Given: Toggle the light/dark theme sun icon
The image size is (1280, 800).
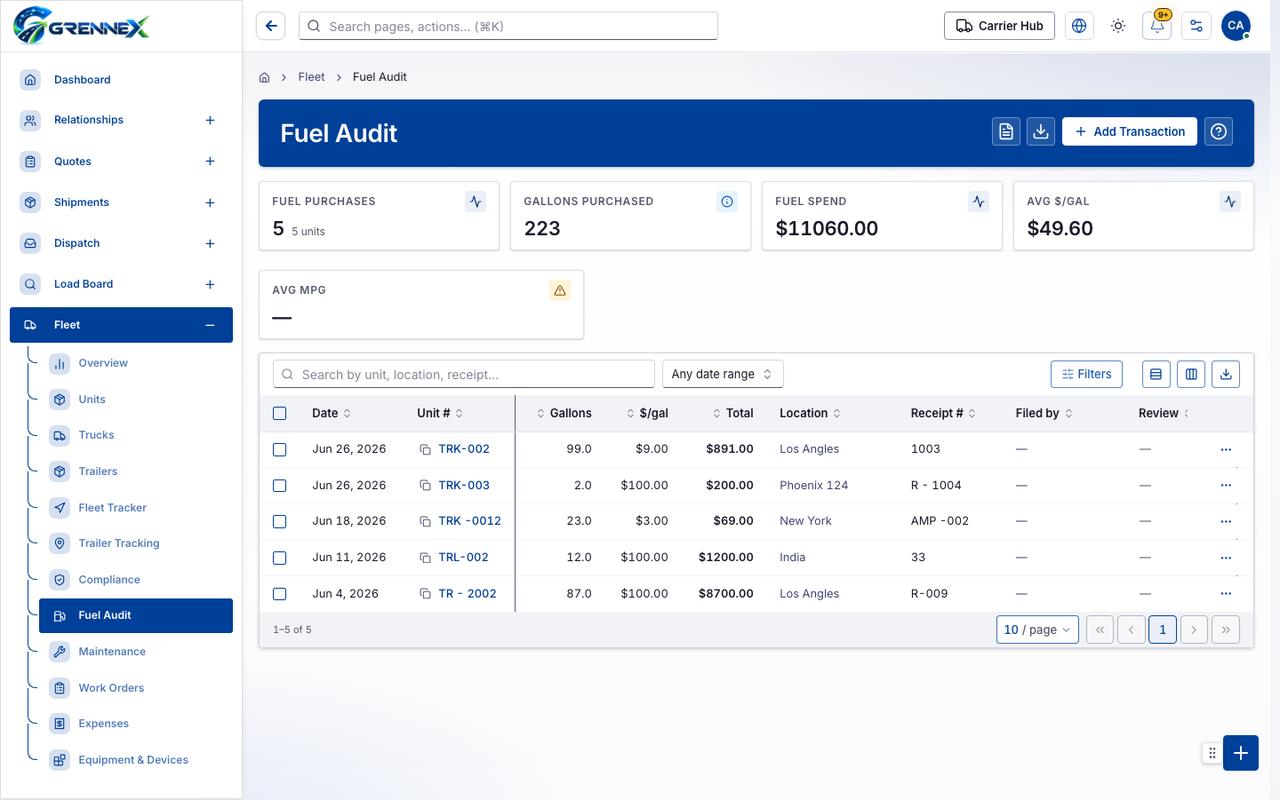Looking at the screenshot, I should click(1118, 26).
